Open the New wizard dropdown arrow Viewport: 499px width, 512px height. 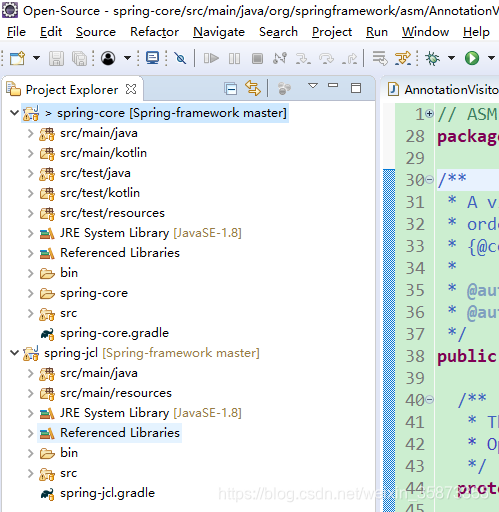(x=36, y=58)
